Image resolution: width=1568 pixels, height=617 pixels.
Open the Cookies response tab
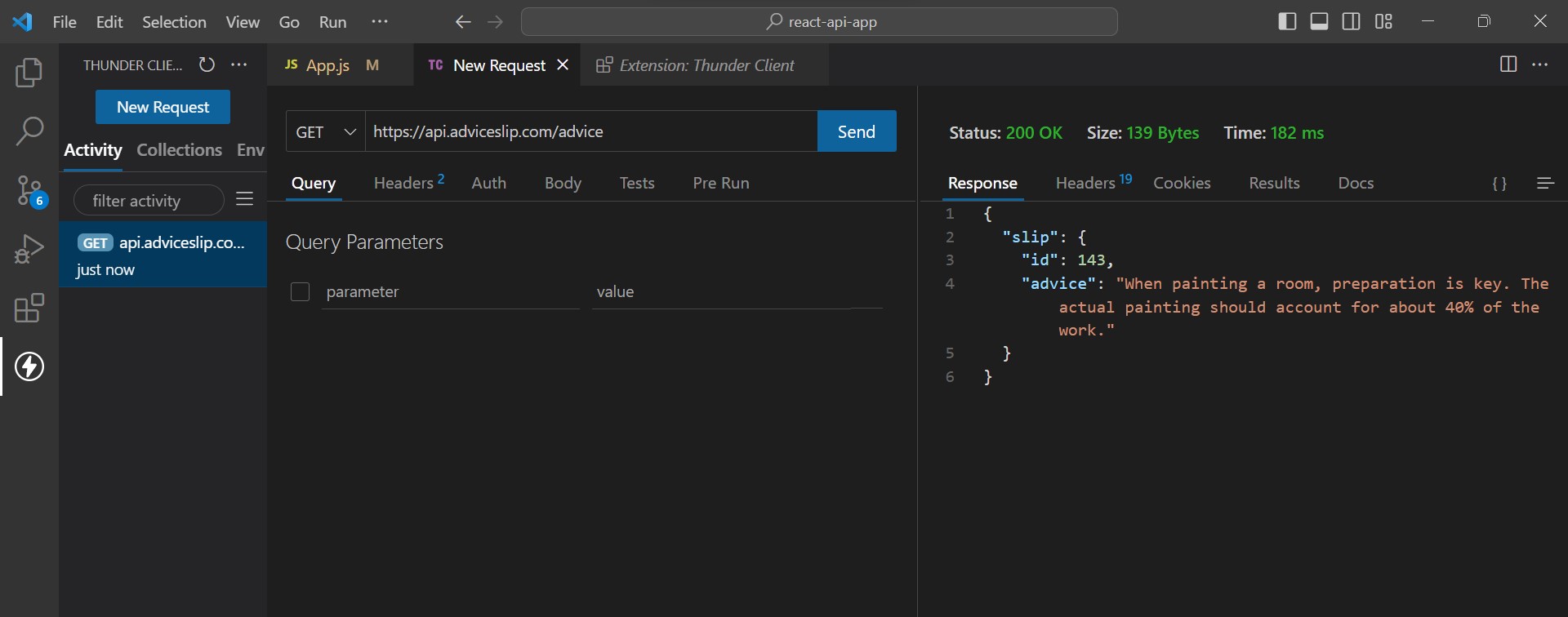(x=1182, y=184)
